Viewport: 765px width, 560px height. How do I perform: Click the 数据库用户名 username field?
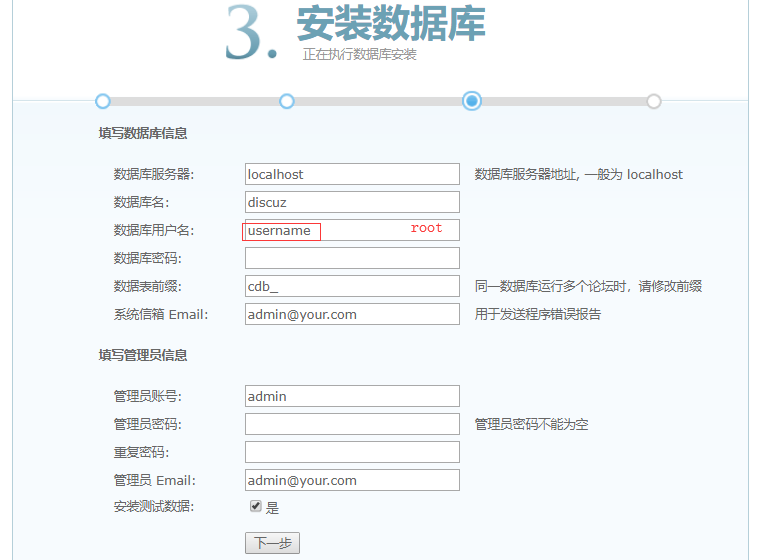352,230
